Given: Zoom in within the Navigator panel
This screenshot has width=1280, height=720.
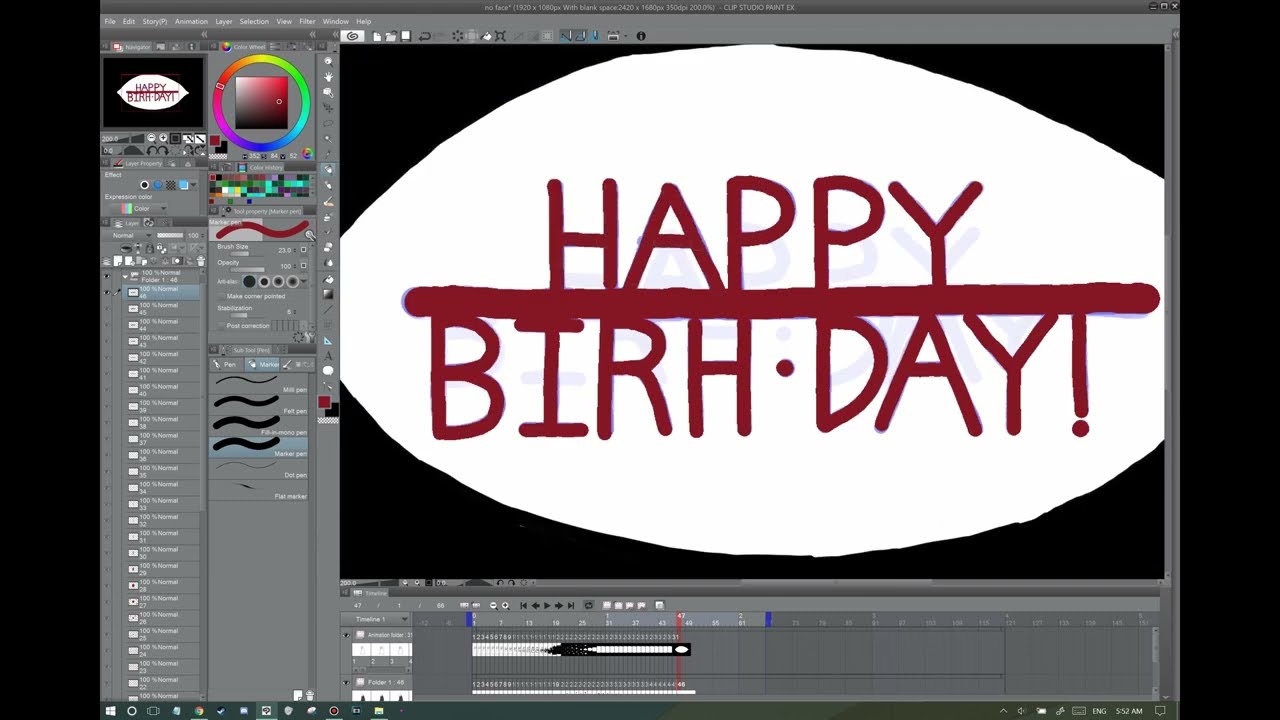Looking at the screenshot, I should [x=163, y=138].
